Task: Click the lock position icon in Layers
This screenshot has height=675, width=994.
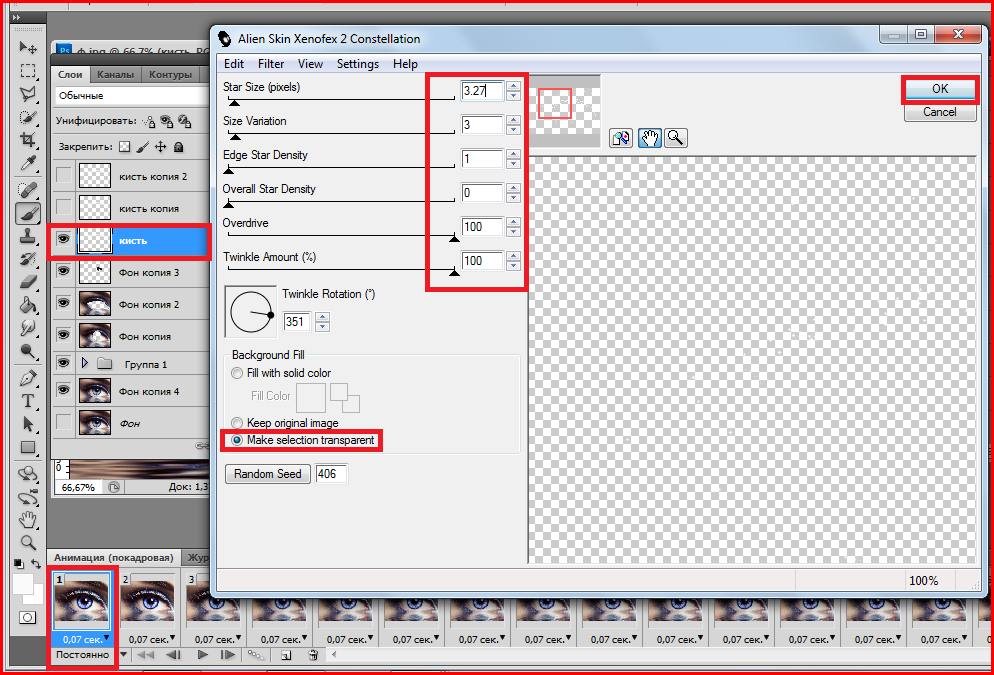Action: (161, 147)
